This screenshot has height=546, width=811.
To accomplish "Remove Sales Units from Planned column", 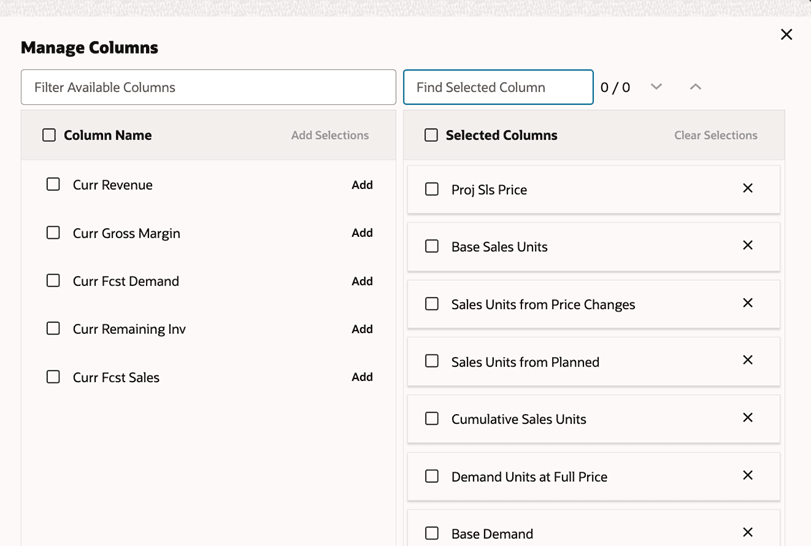I will point(747,360).
